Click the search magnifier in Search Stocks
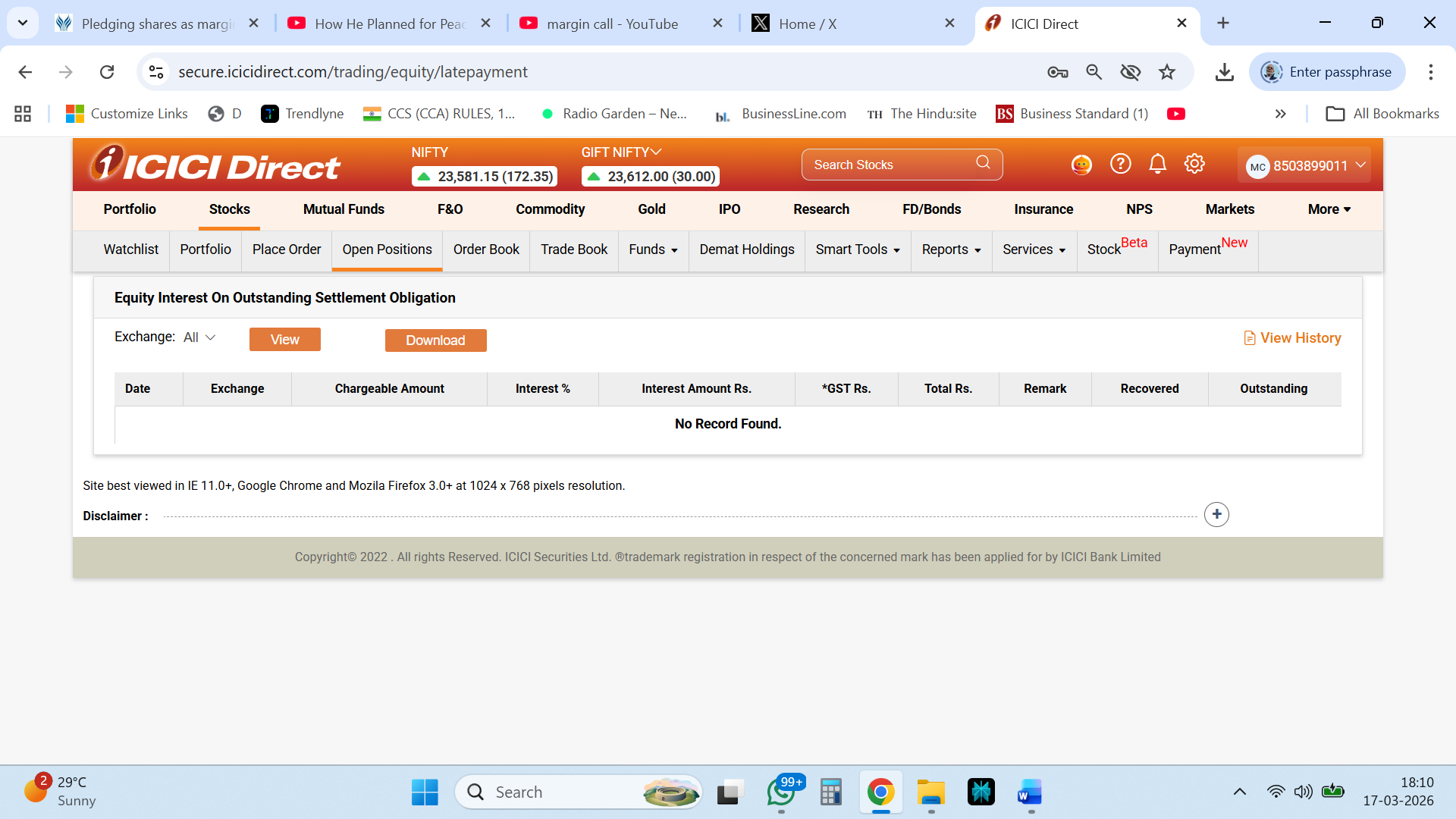Screen dimensions: 1456x819 click(x=983, y=162)
